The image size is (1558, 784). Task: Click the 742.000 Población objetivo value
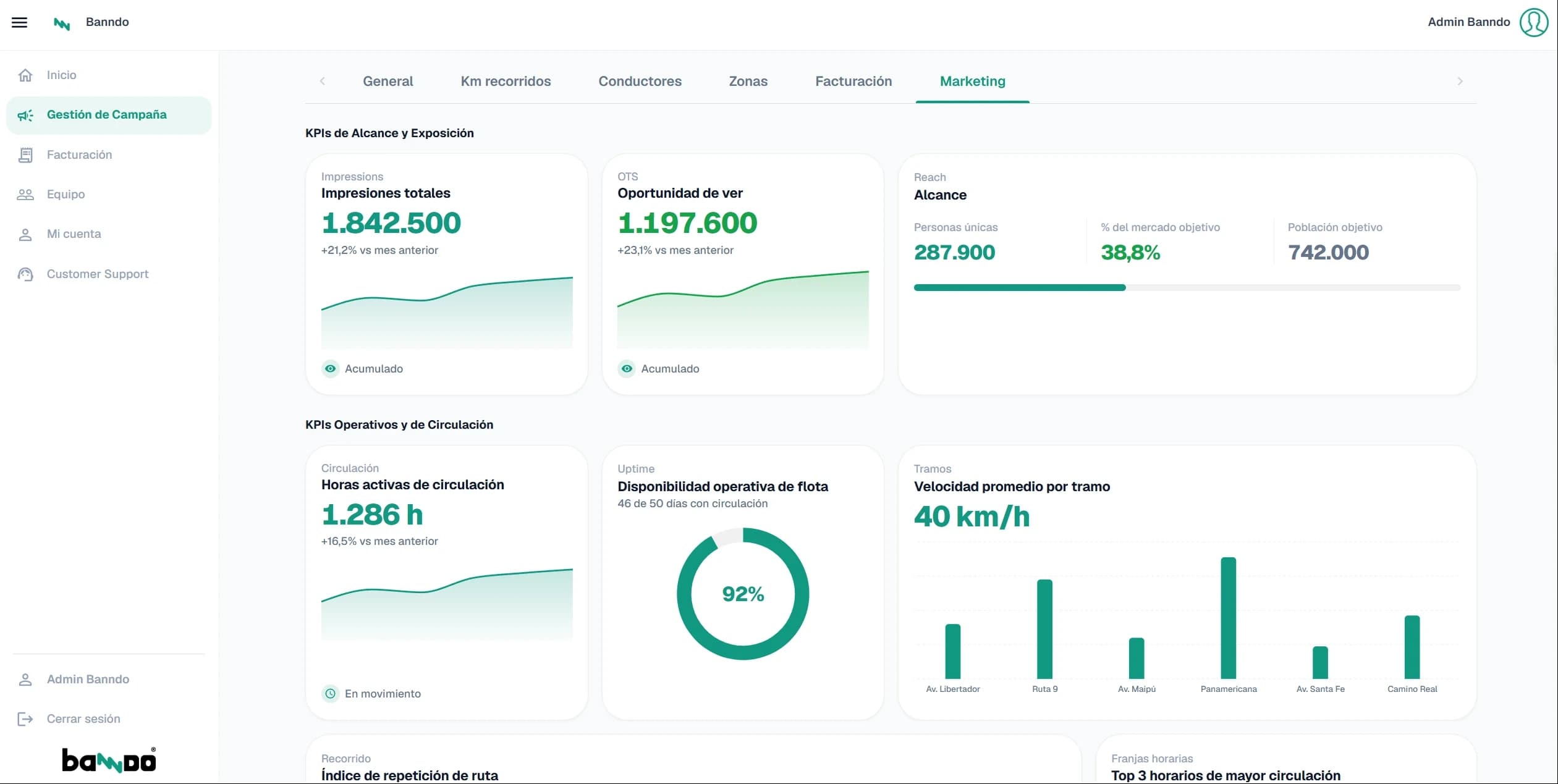pyautogui.click(x=1328, y=252)
